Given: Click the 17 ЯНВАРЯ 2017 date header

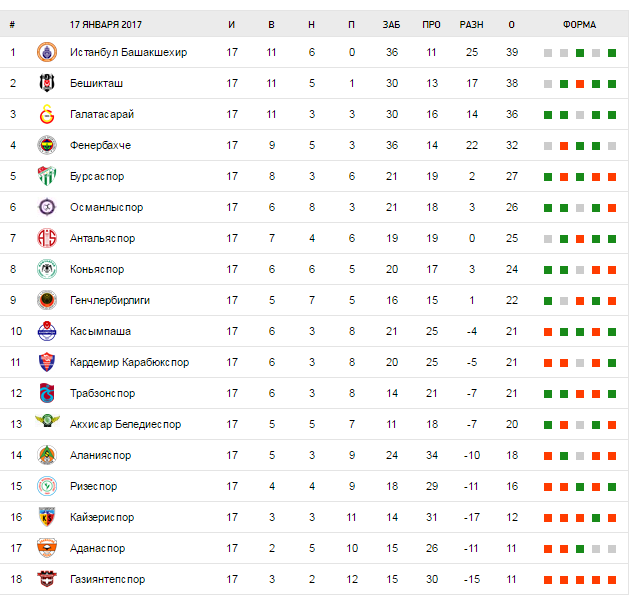Looking at the screenshot, I should pos(109,23).
